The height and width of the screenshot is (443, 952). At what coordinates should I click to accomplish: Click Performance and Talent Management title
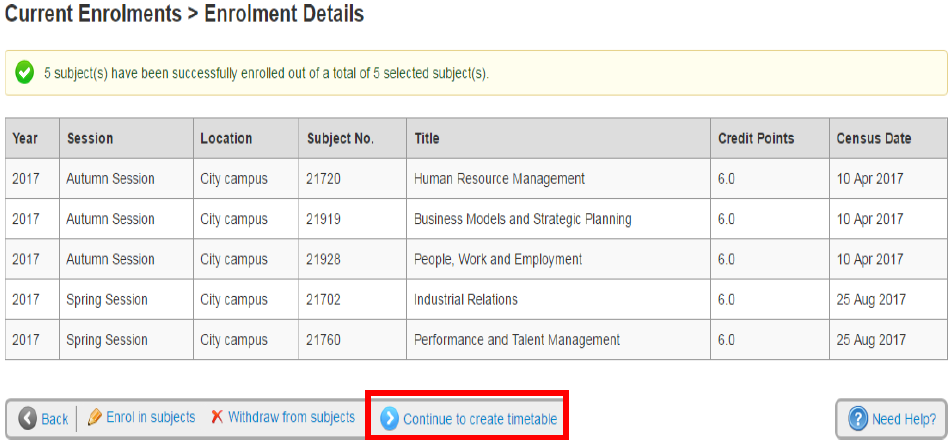click(517, 340)
